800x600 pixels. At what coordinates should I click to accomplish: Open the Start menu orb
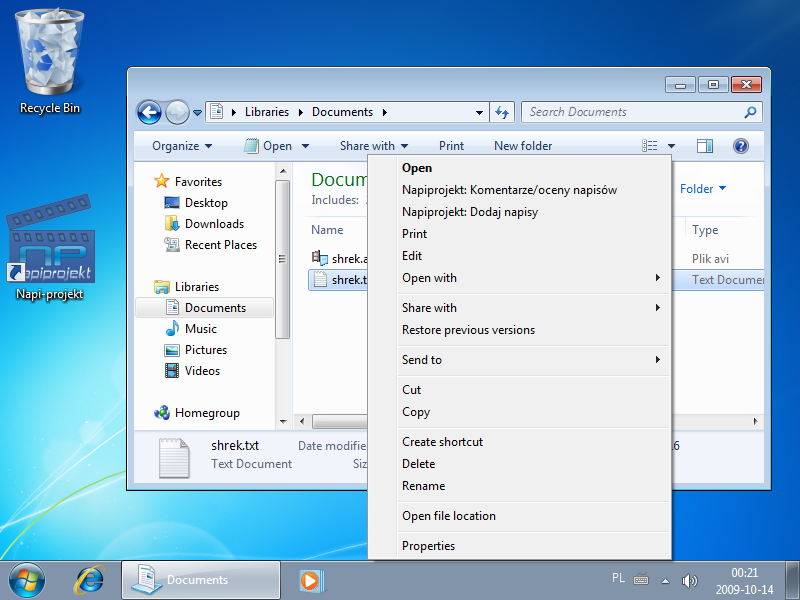(x=27, y=580)
